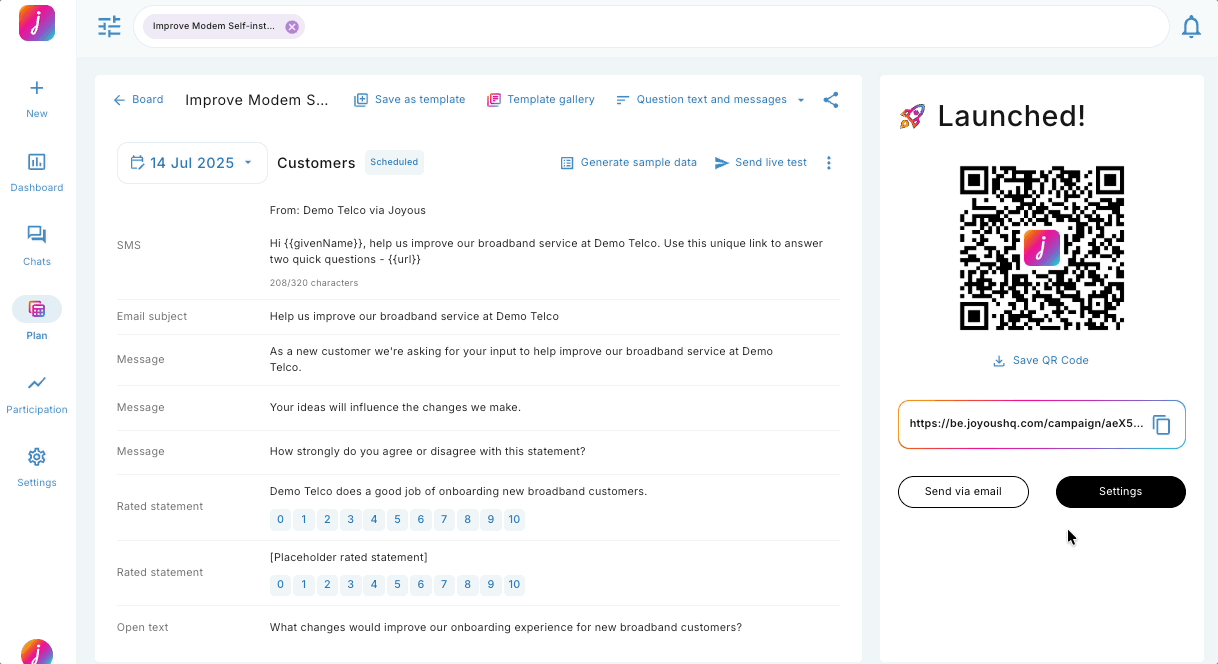Open the Dashboard section
Image resolution: width=1218 pixels, height=664 pixels.
coord(37,162)
